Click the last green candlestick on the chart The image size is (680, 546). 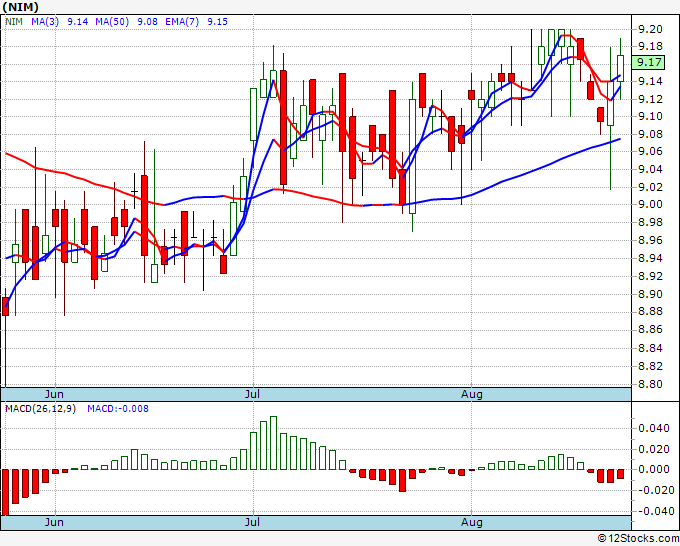[621, 69]
